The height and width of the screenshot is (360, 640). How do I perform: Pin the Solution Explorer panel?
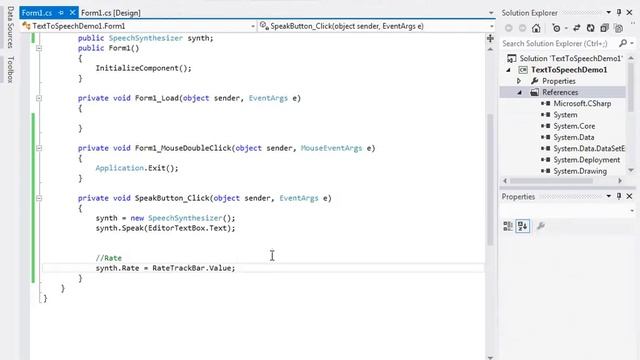point(619,13)
